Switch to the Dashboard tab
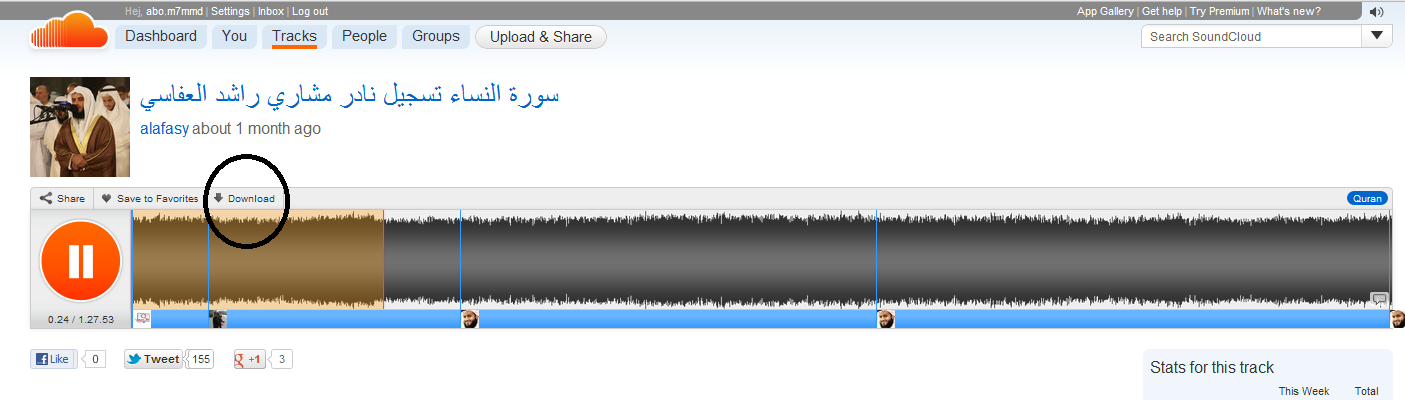Image resolution: width=1405 pixels, height=400 pixels. tap(161, 37)
